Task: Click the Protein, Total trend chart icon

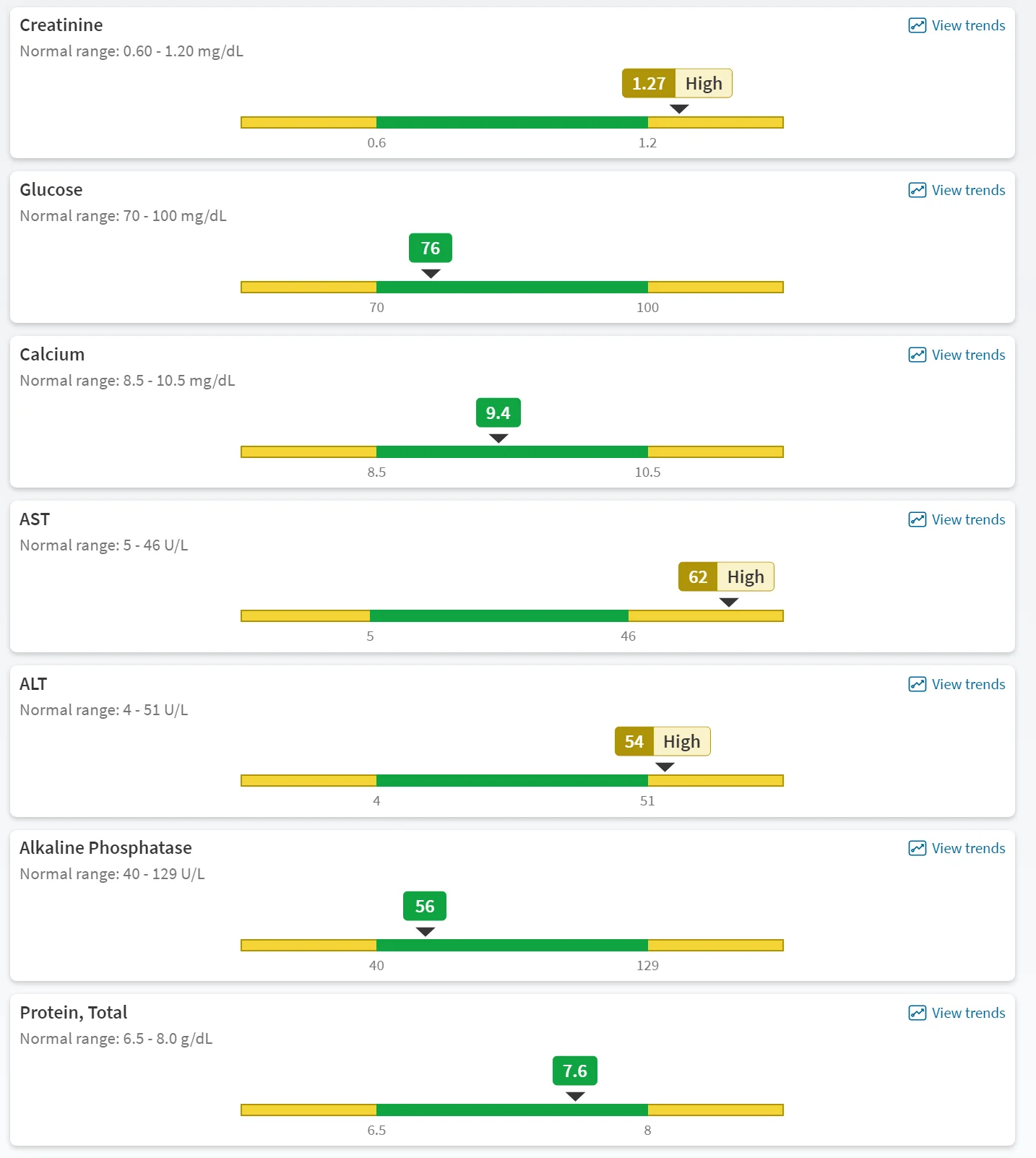Action: coord(917,1013)
